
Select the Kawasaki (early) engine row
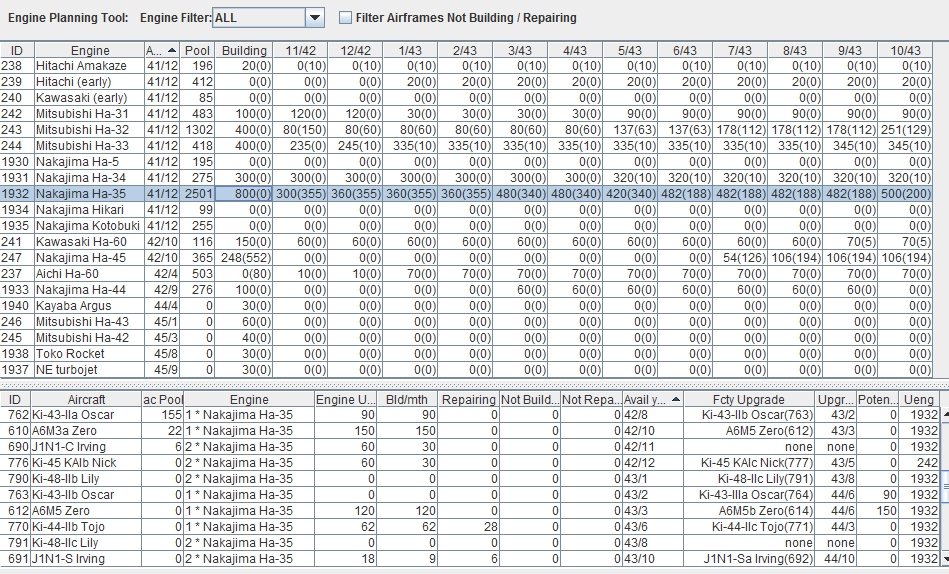click(466, 97)
